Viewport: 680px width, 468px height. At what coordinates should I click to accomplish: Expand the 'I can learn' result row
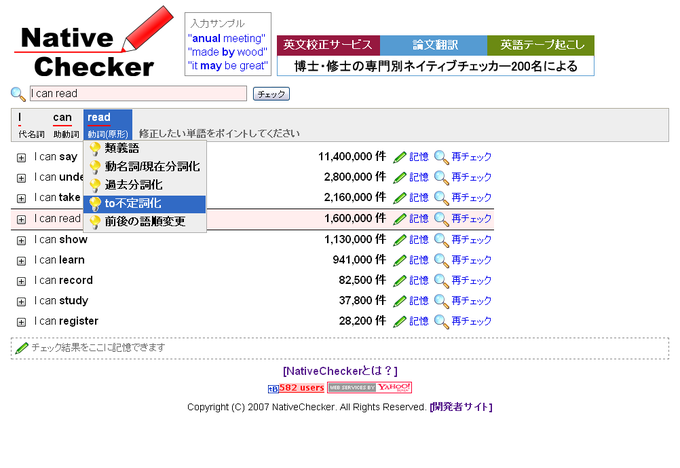pos(21,261)
